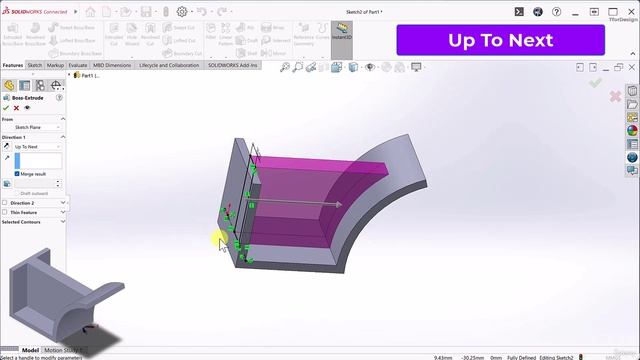
Task: Open the From Sketch Plane dropdown
Action: tap(38, 127)
